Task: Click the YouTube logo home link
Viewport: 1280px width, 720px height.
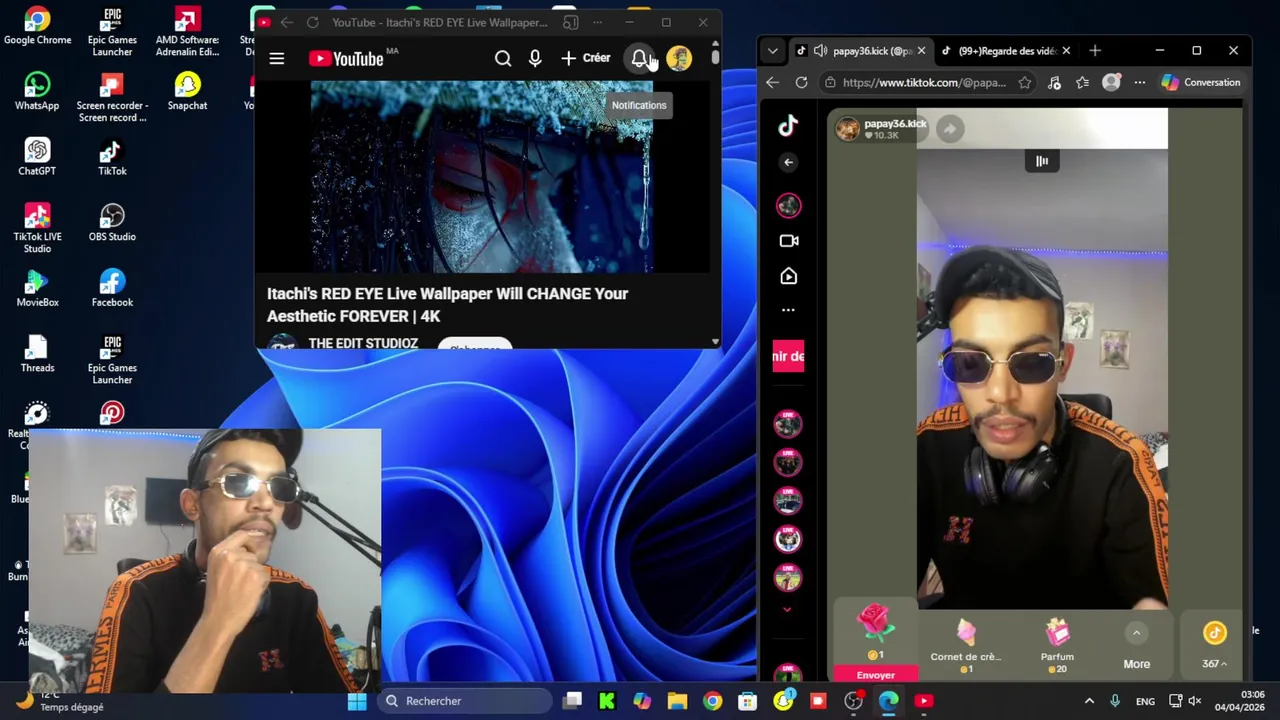Action: click(346, 59)
